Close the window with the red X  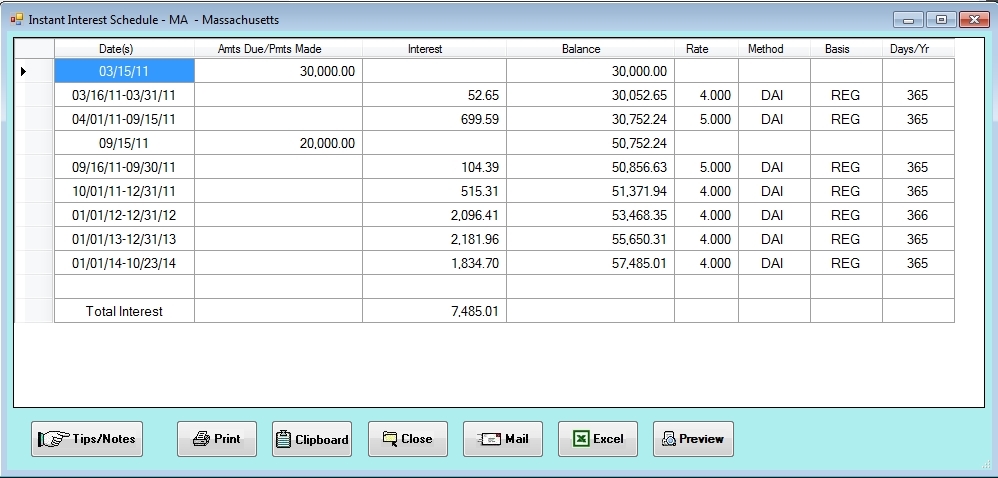(x=974, y=20)
